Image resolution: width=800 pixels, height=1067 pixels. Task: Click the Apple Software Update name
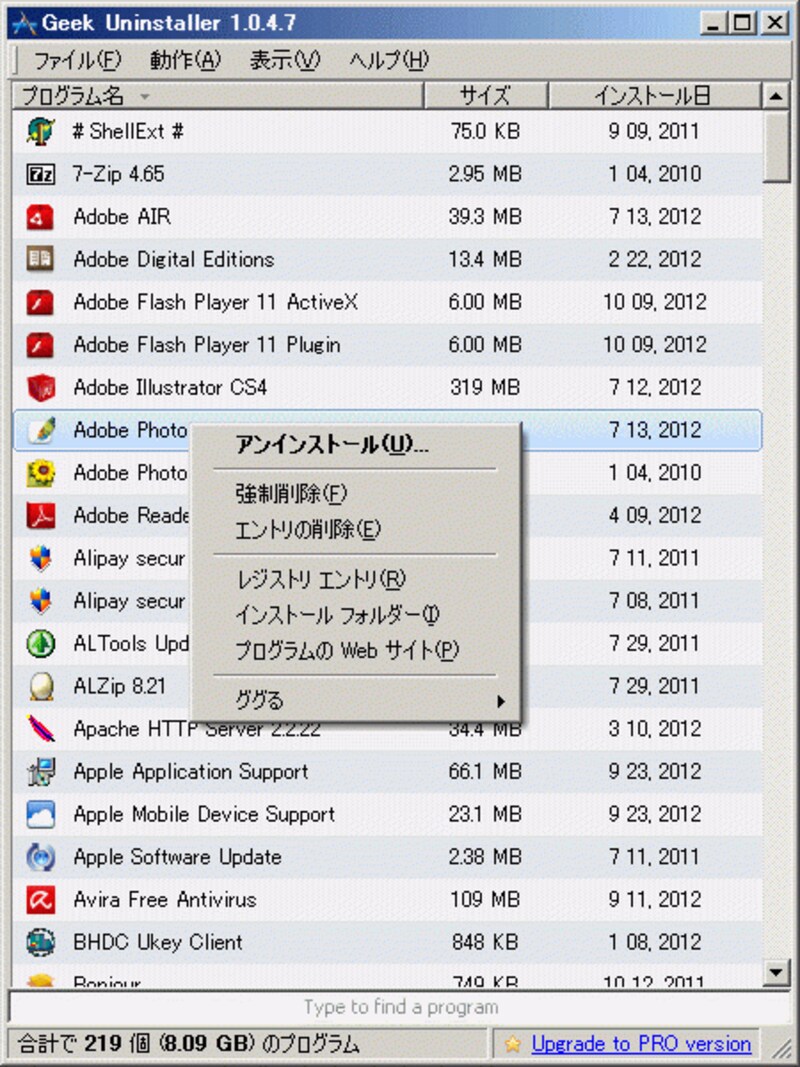tap(178, 857)
